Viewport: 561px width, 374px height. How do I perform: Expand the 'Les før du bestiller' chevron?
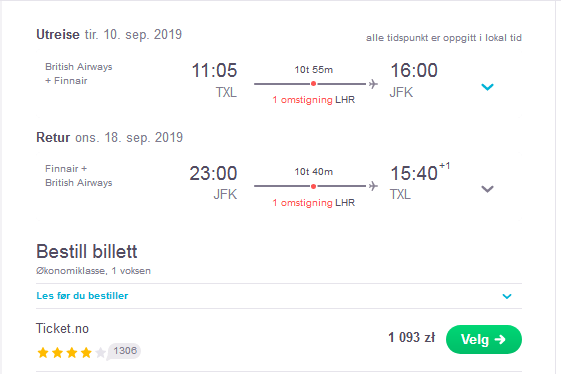507,296
